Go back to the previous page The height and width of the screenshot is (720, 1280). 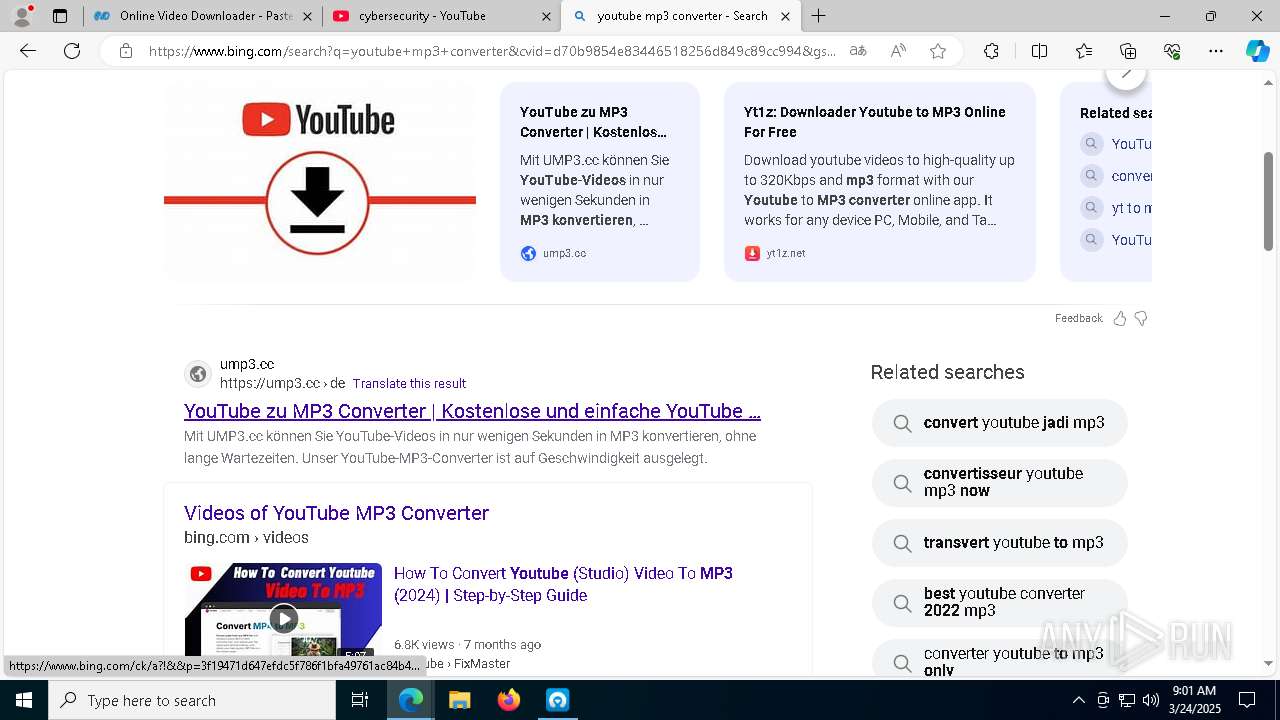28,51
